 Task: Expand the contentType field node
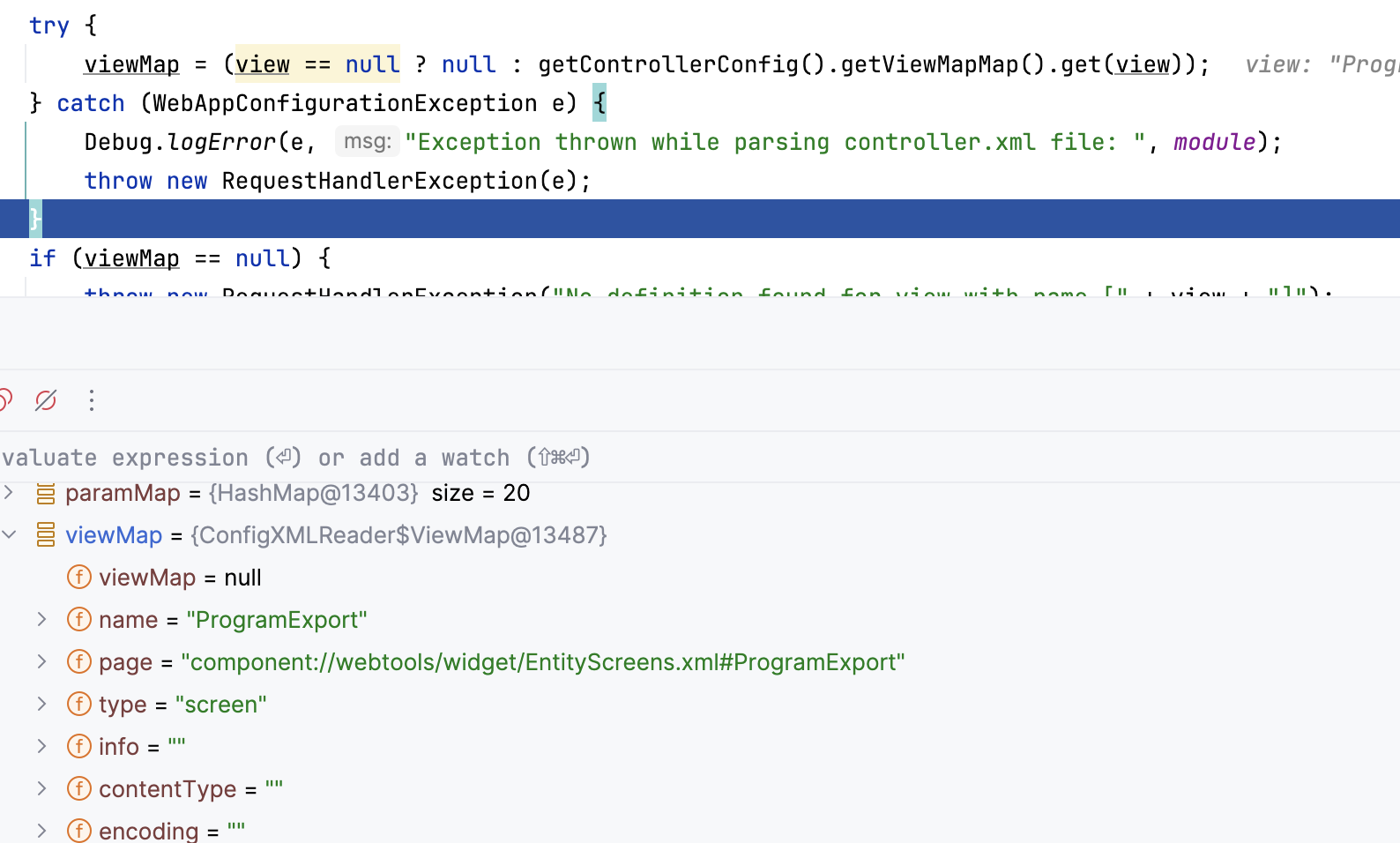41,788
